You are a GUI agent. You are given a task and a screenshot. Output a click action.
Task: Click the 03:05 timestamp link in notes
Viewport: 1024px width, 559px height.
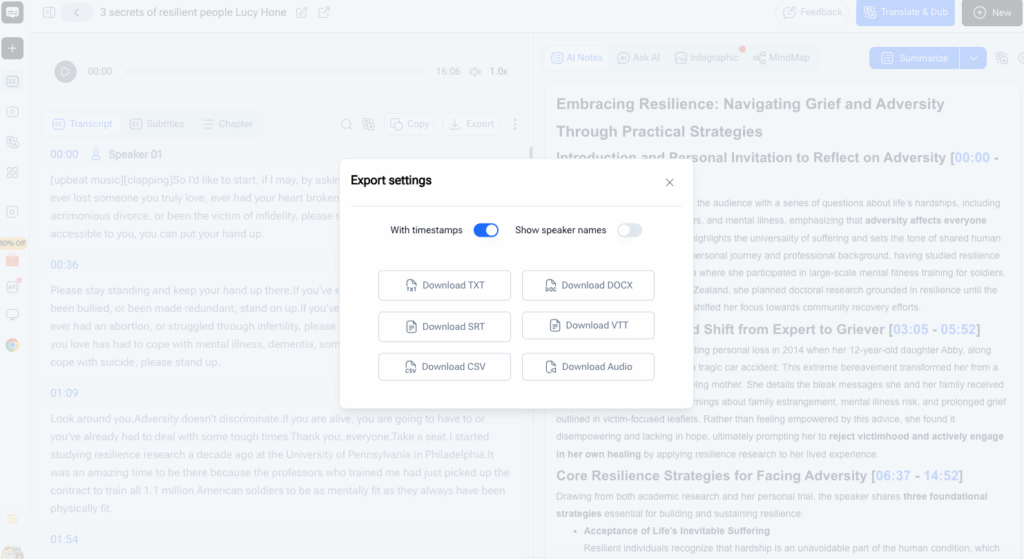pyautogui.click(x=910, y=330)
